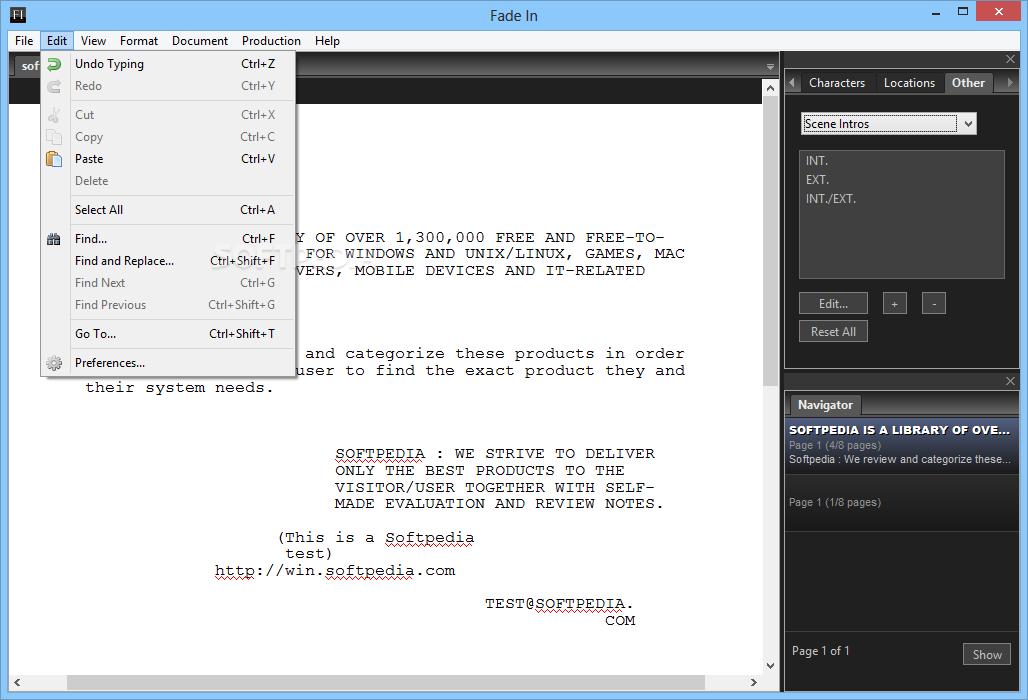Viewport: 1028px width, 700px height.
Task: Click the Find binoculars icon
Action: tap(54, 239)
